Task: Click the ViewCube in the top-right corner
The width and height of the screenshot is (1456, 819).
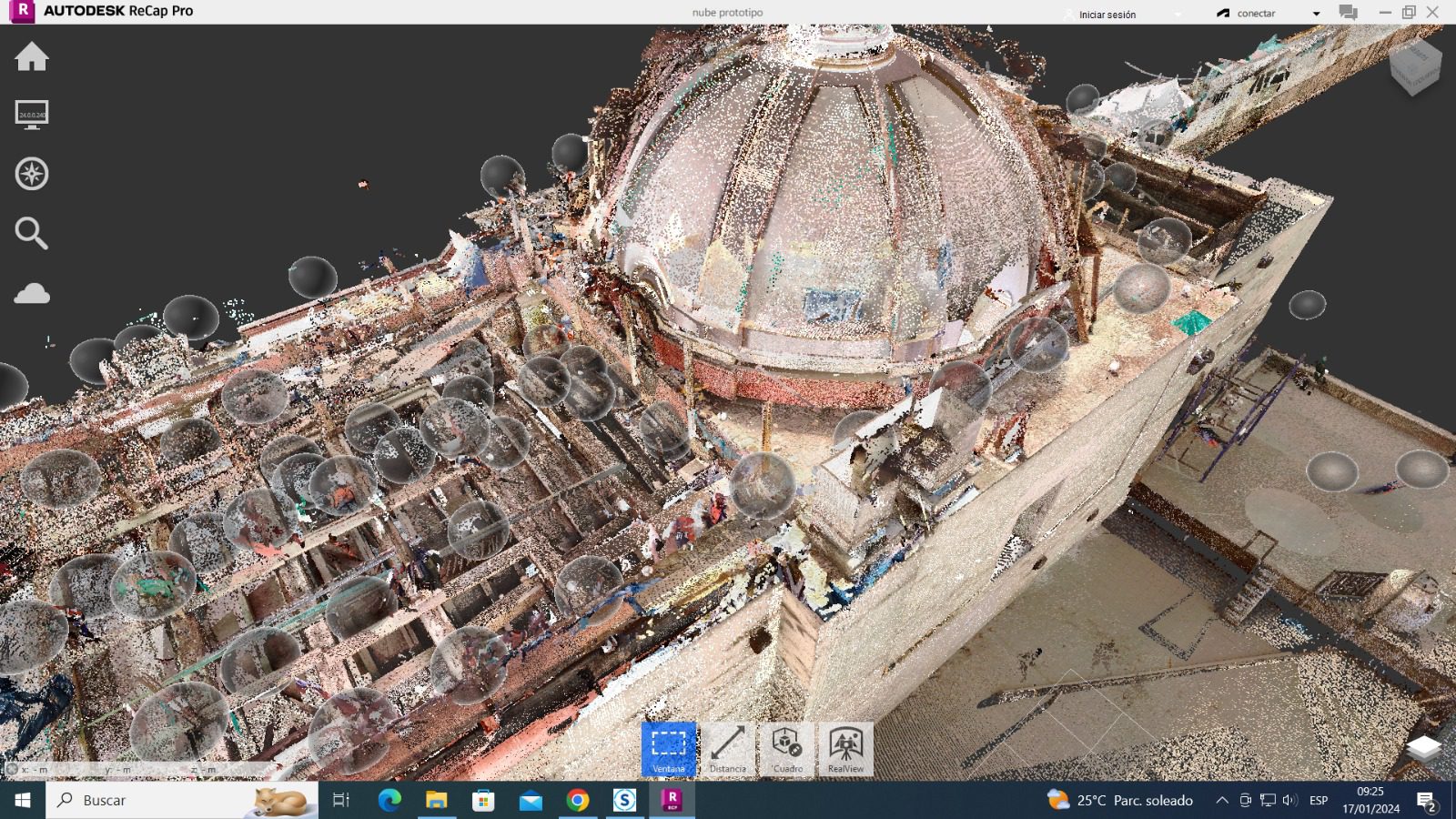Action: click(x=1415, y=66)
